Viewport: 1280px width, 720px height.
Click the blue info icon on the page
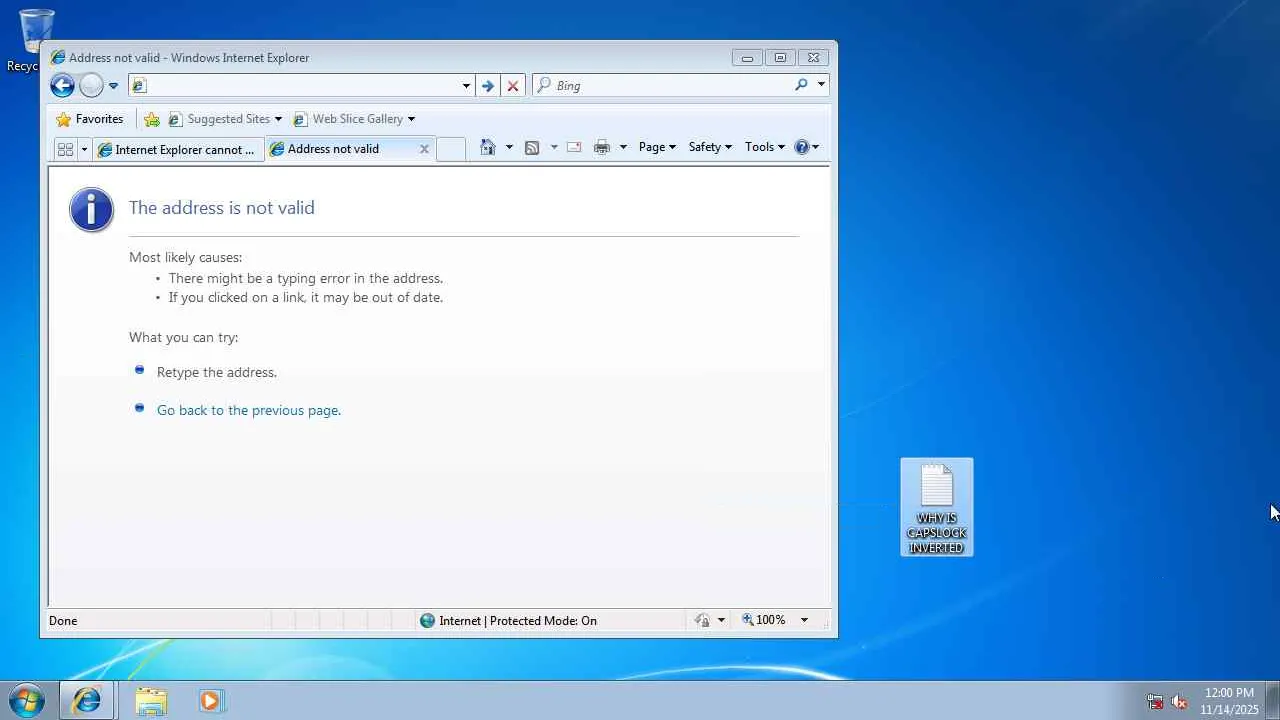91,209
